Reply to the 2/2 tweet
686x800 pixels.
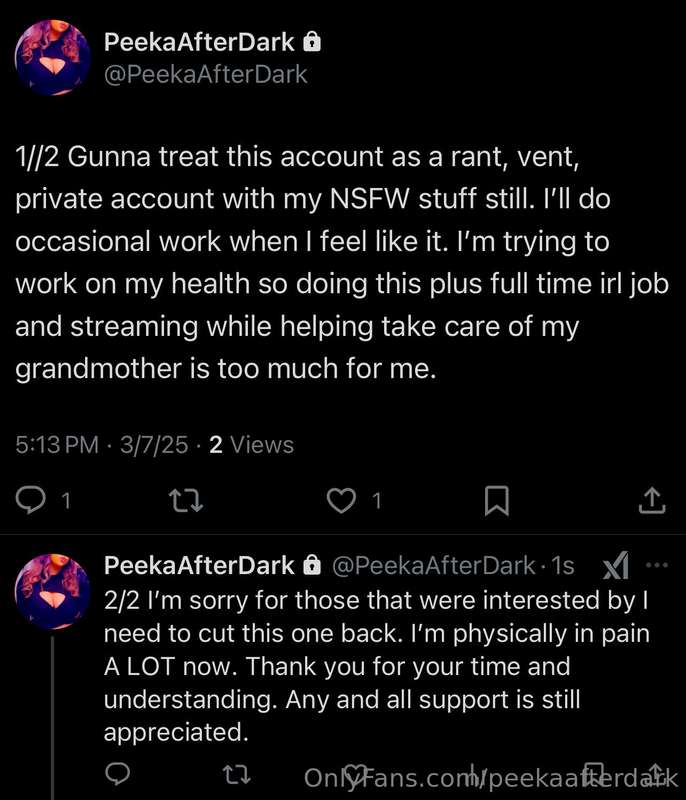pyautogui.click(x=117, y=774)
